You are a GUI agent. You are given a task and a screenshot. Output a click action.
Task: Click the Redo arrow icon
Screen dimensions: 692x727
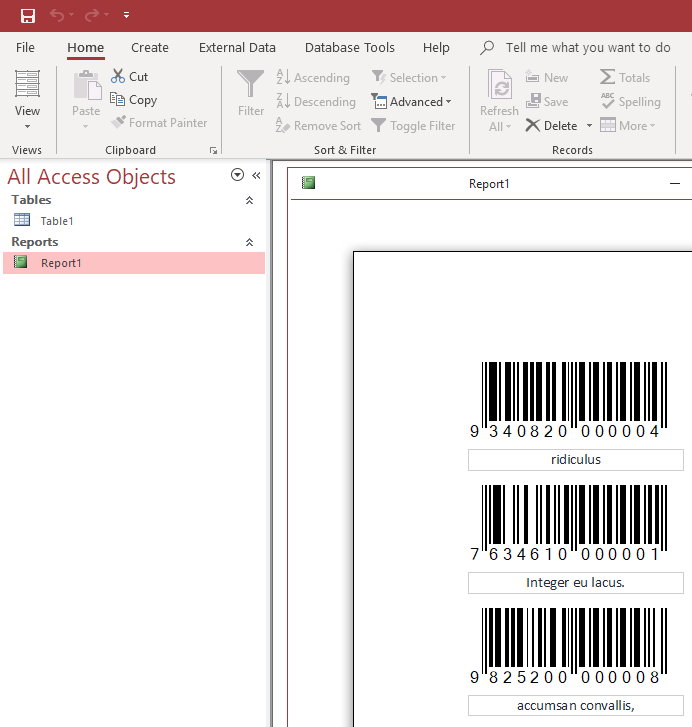click(91, 15)
